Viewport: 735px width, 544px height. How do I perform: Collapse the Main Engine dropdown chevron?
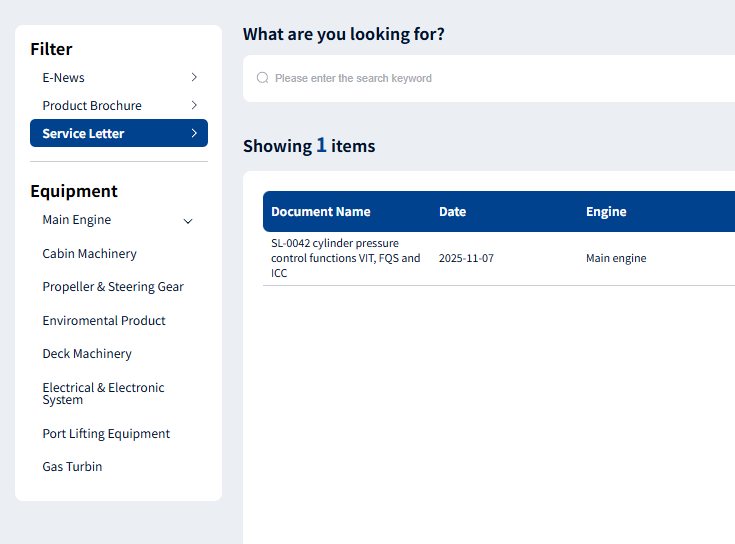[x=188, y=221]
